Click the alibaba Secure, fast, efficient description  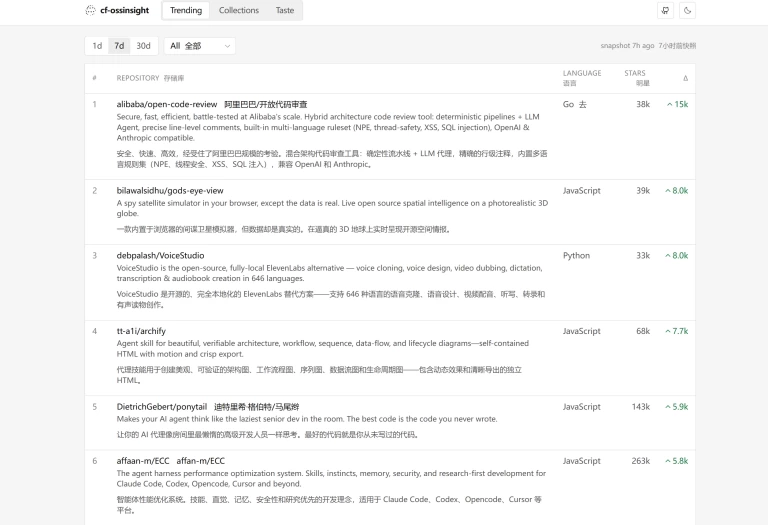pos(328,127)
